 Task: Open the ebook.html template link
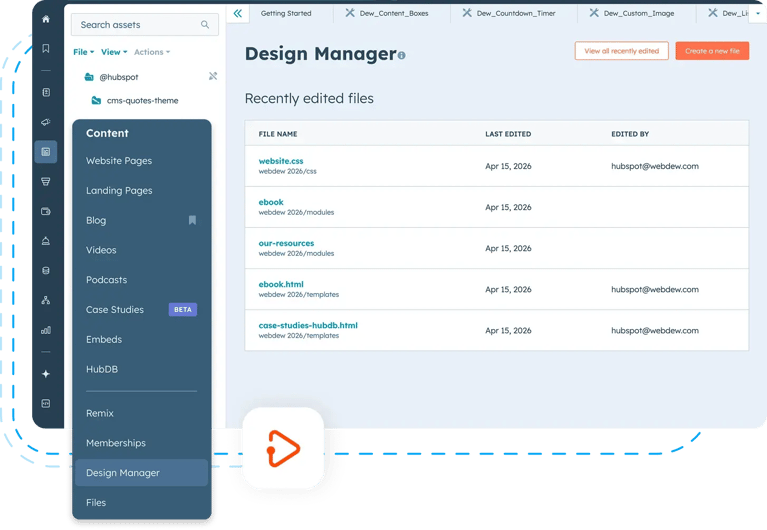(x=281, y=284)
